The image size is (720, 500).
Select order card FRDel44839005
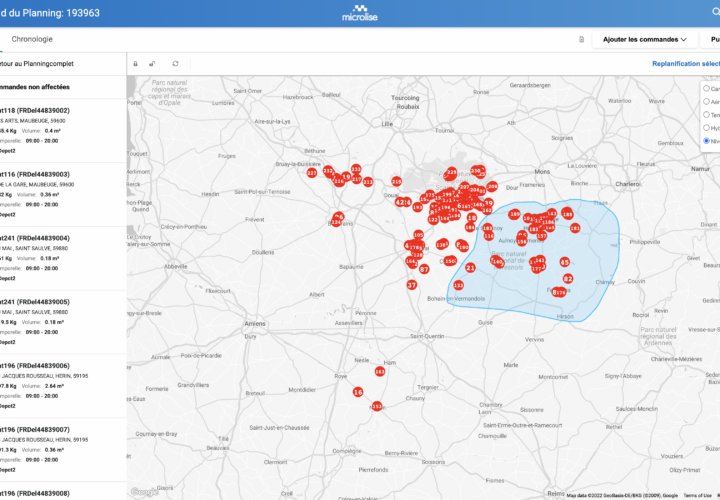pos(63,322)
